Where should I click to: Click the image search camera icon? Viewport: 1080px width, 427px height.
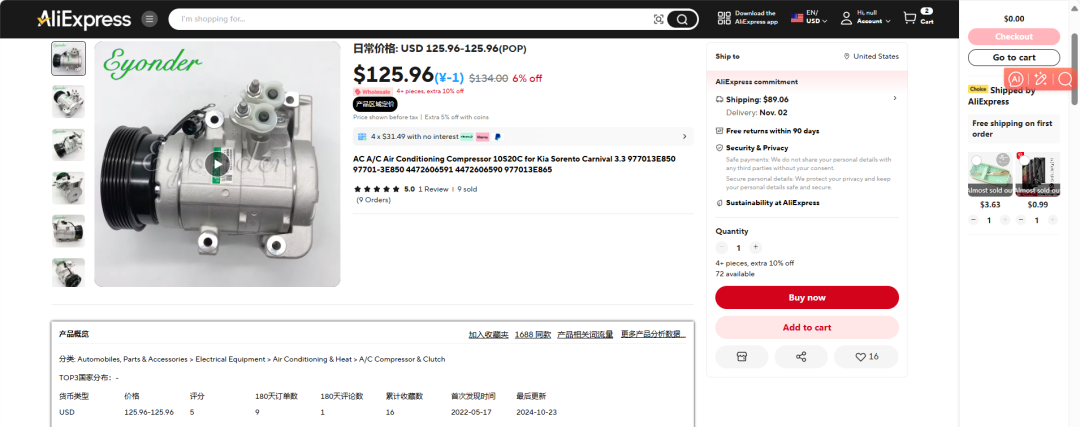pos(658,19)
